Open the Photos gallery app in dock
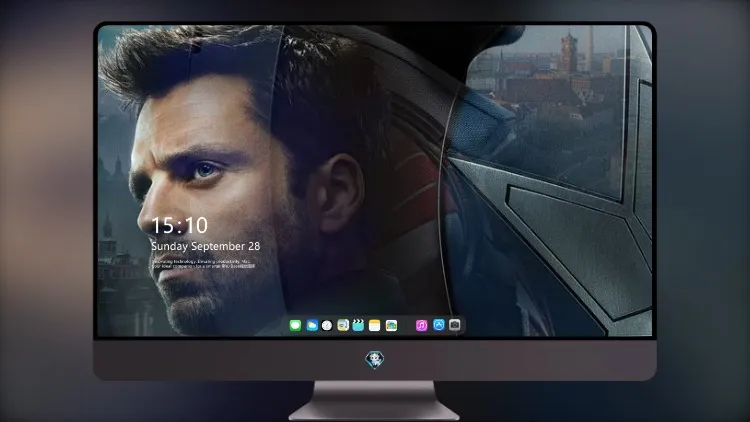The image size is (750, 422). click(x=391, y=325)
